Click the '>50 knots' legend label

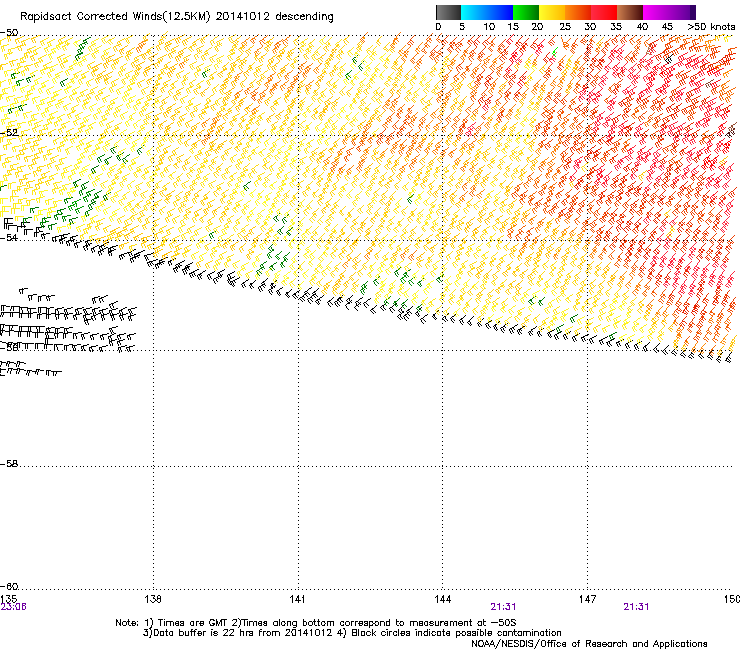711,27
